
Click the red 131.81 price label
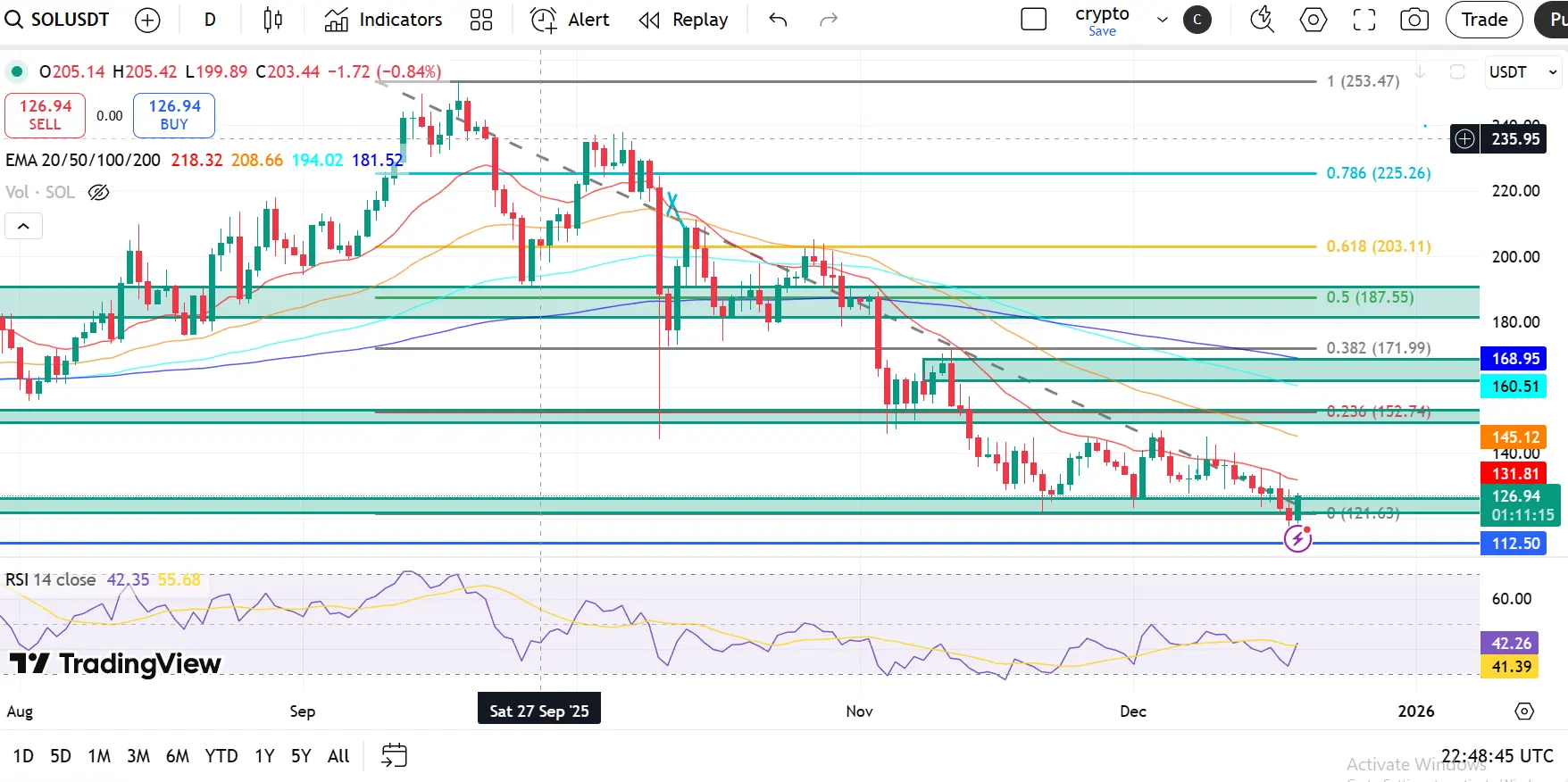[x=1515, y=474]
